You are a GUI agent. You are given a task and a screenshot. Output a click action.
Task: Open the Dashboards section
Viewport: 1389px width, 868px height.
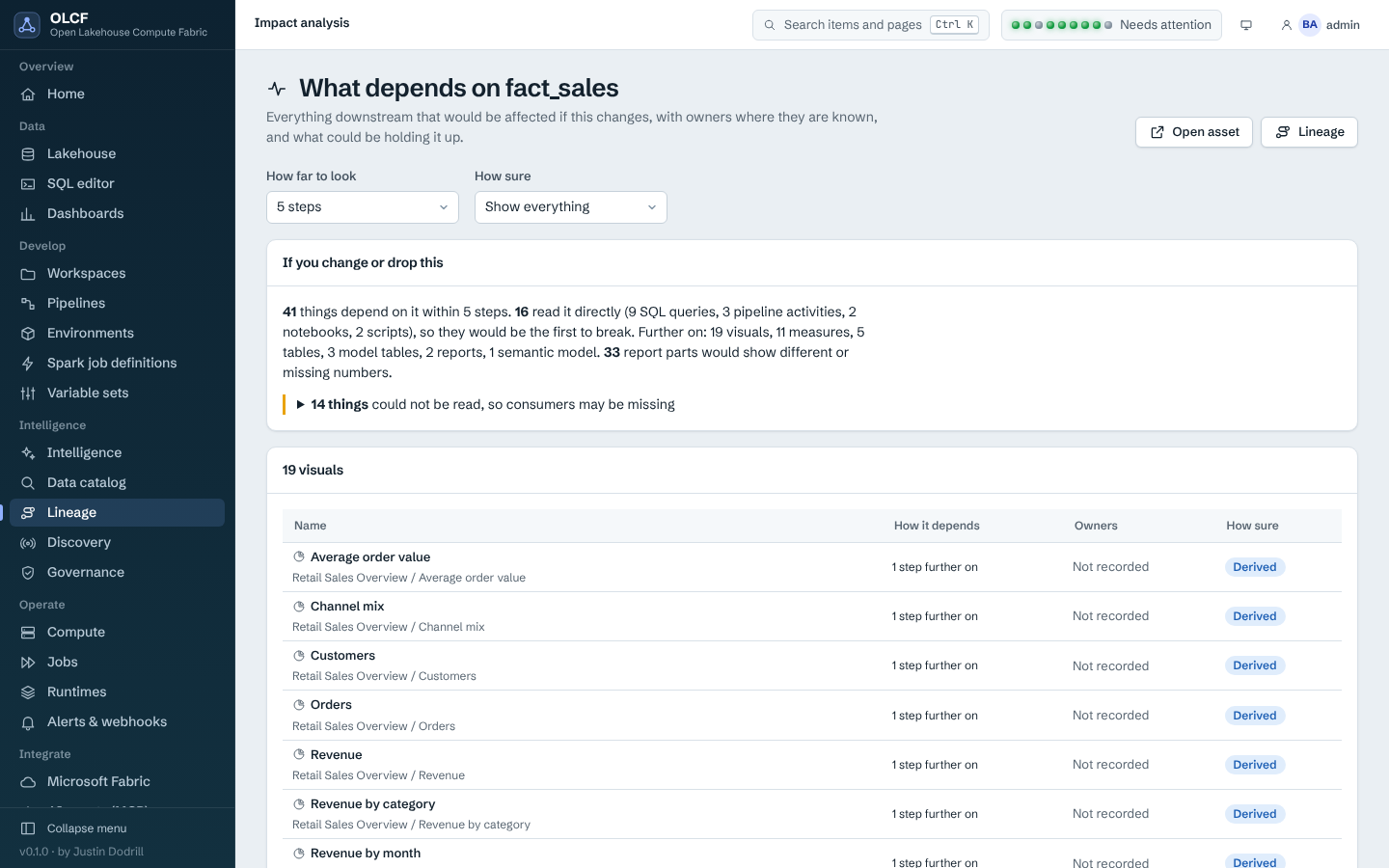pyautogui.click(x=117, y=213)
